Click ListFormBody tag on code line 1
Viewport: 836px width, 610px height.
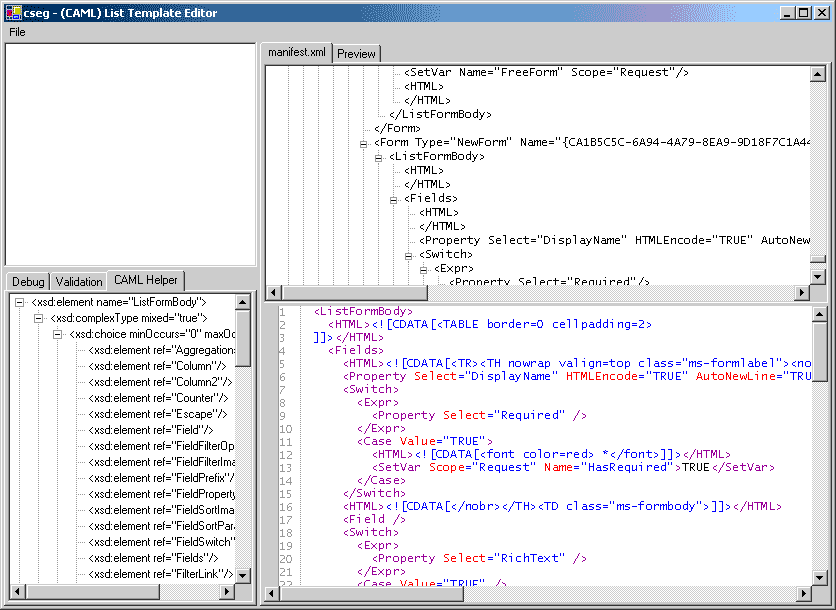(364, 311)
